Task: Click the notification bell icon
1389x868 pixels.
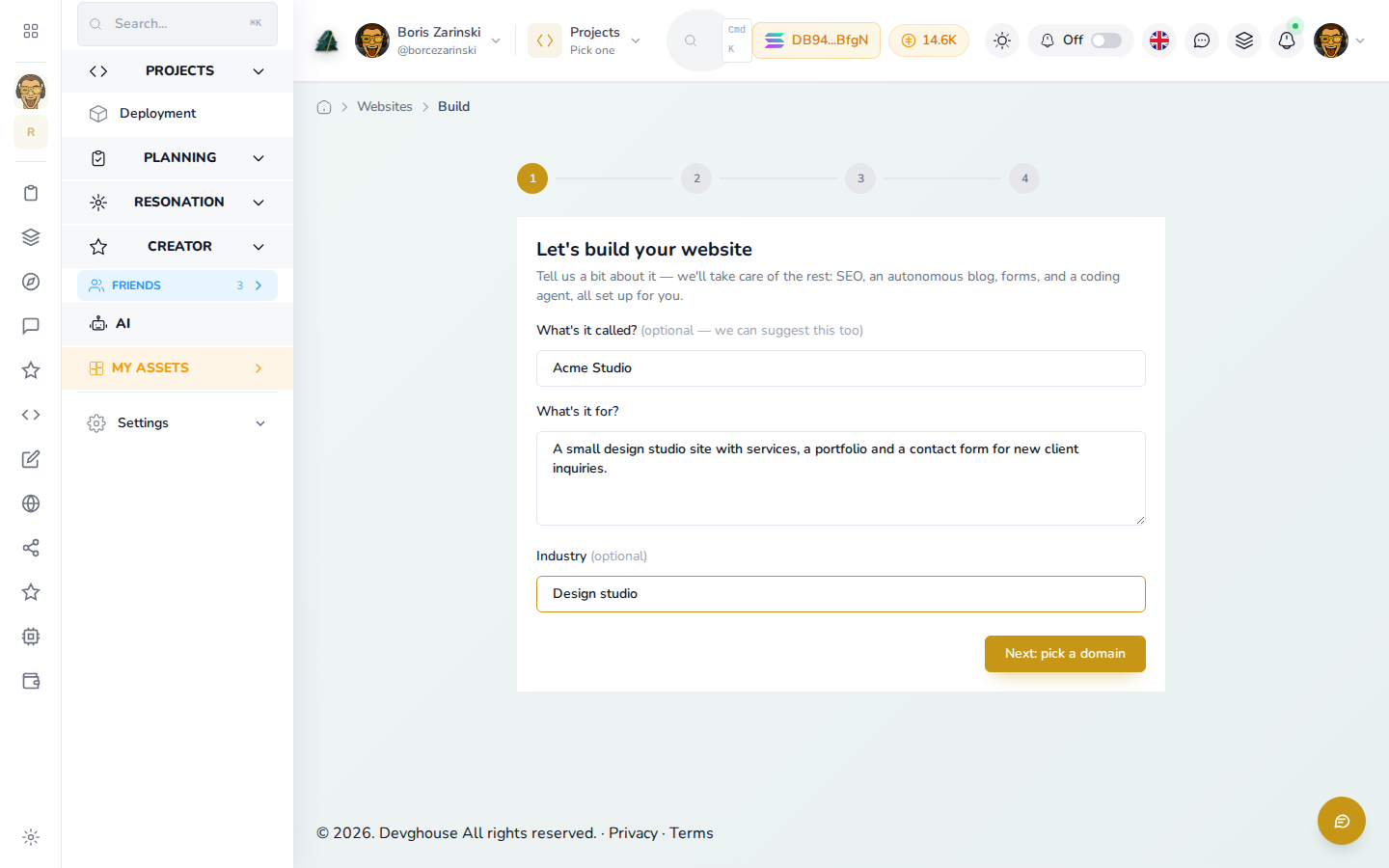Action: [1287, 41]
